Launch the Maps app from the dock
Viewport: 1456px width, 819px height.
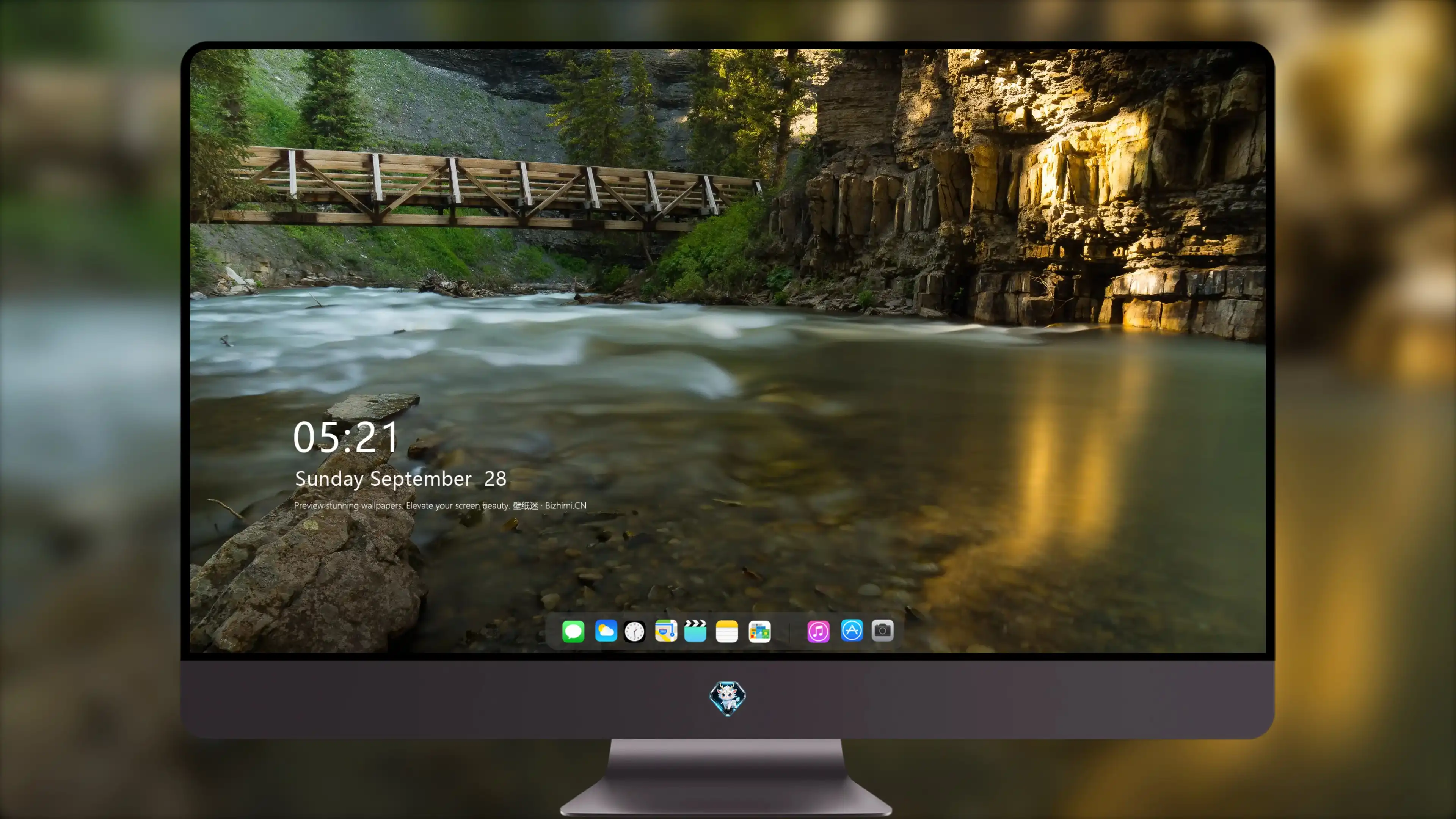[666, 631]
